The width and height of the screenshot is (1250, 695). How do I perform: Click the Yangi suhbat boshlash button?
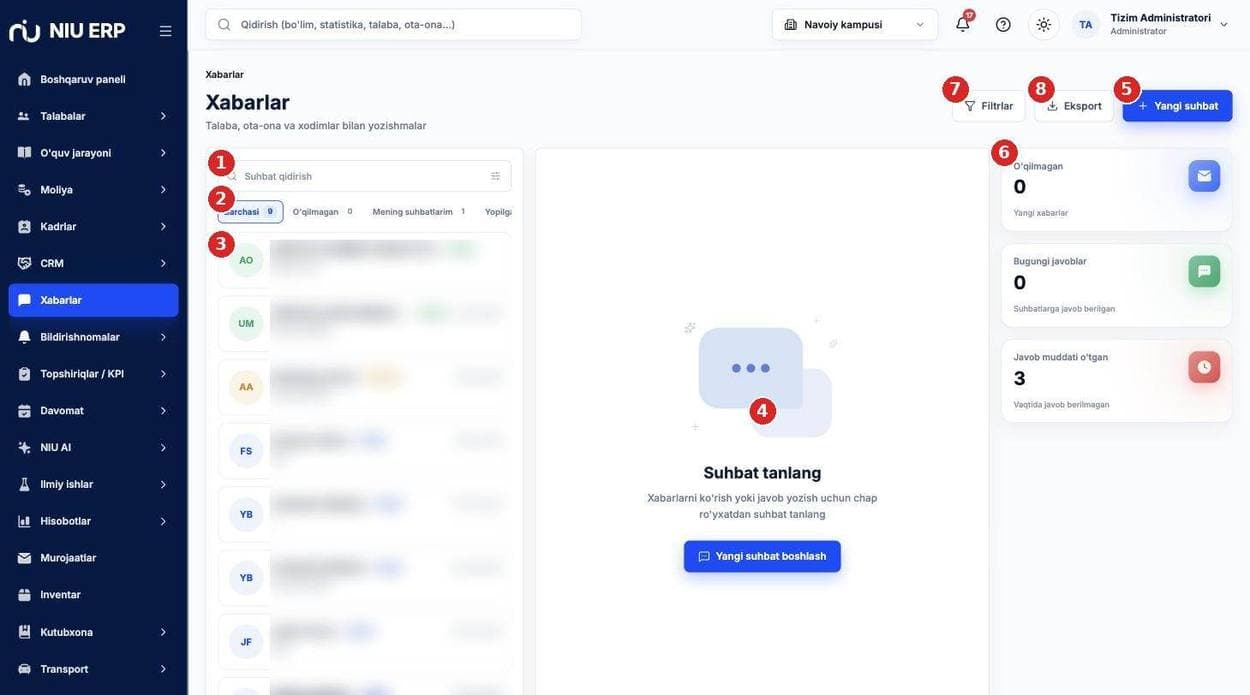pos(762,556)
